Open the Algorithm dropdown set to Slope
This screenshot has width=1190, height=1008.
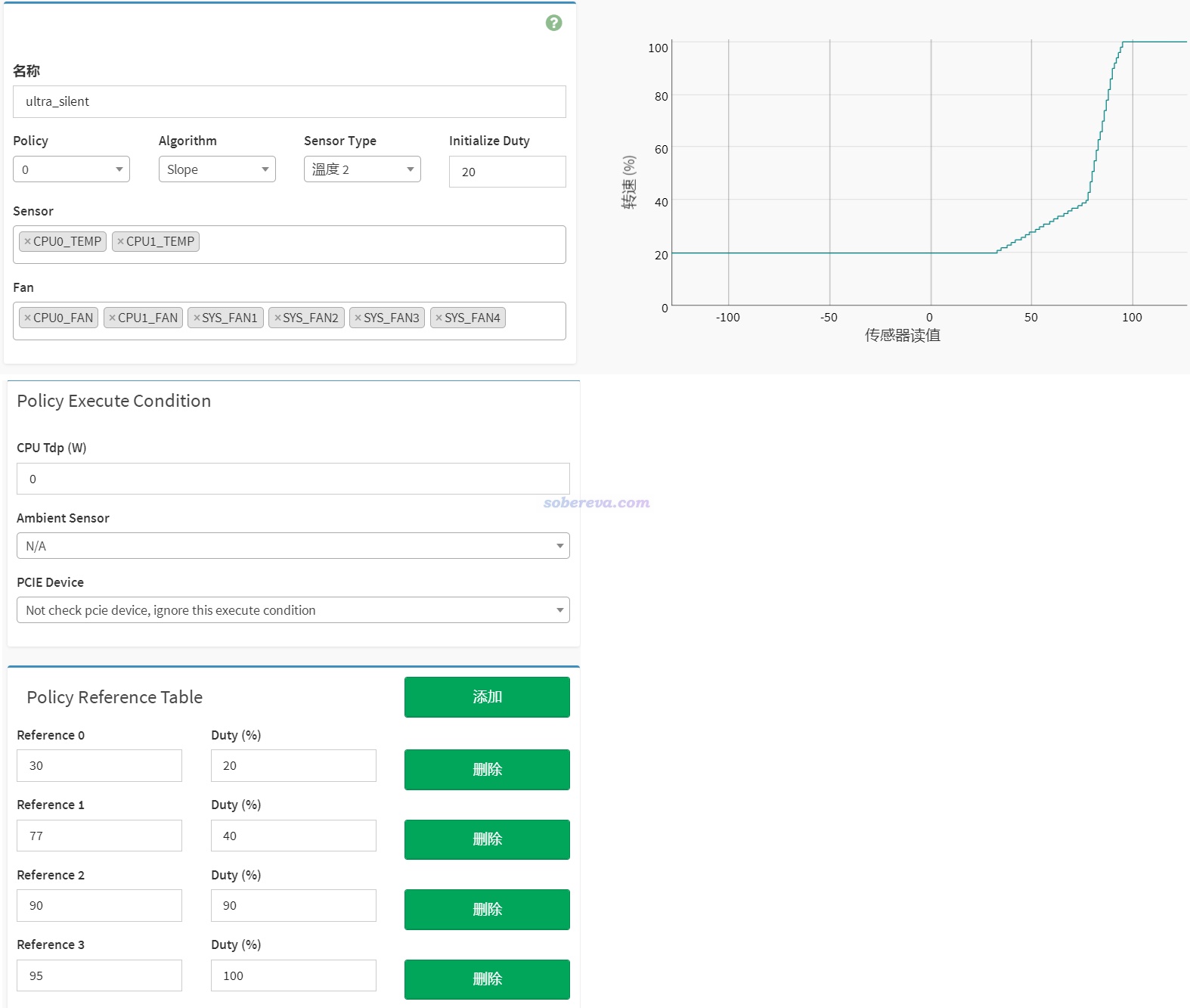click(217, 169)
